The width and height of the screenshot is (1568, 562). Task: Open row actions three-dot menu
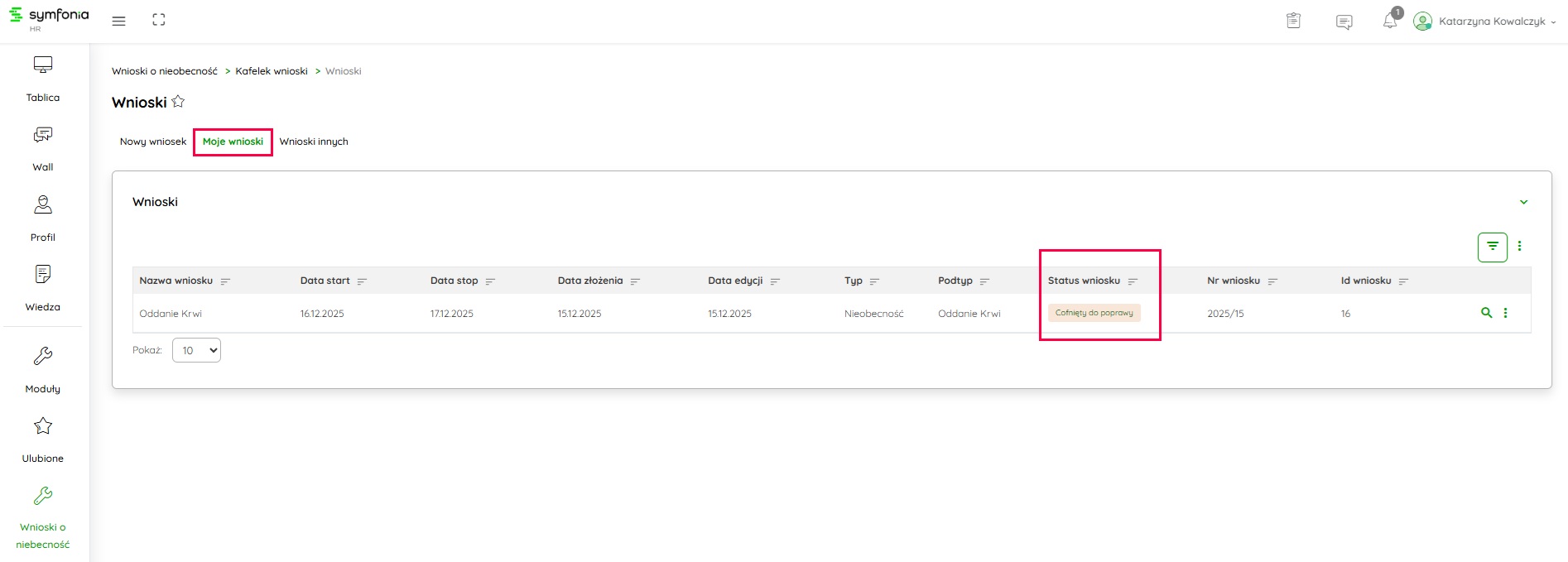click(1505, 313)
